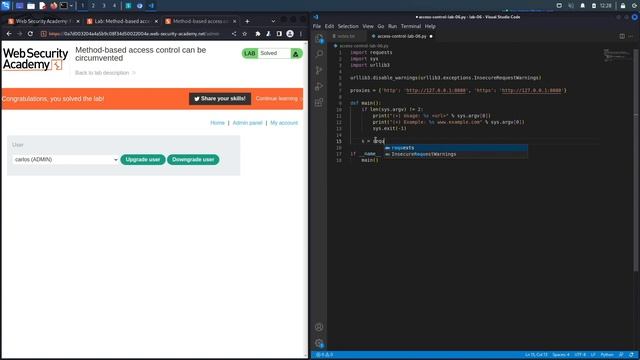This screenshot has height=360, width=640.
Task: Click the errors and warnings status indicator
Action: (325, 355)
